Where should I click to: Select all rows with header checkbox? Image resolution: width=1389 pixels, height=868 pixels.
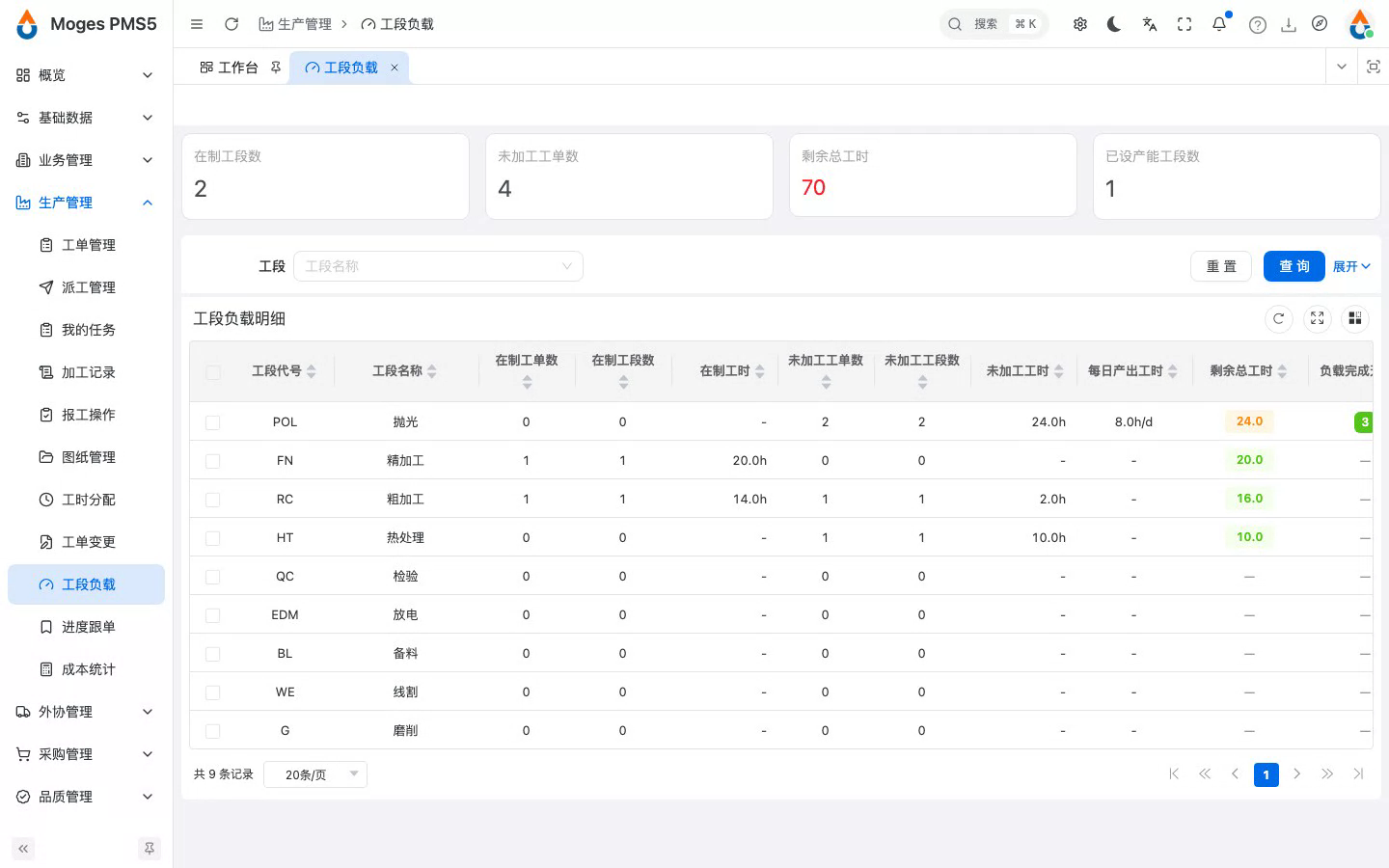coord(213,372)
